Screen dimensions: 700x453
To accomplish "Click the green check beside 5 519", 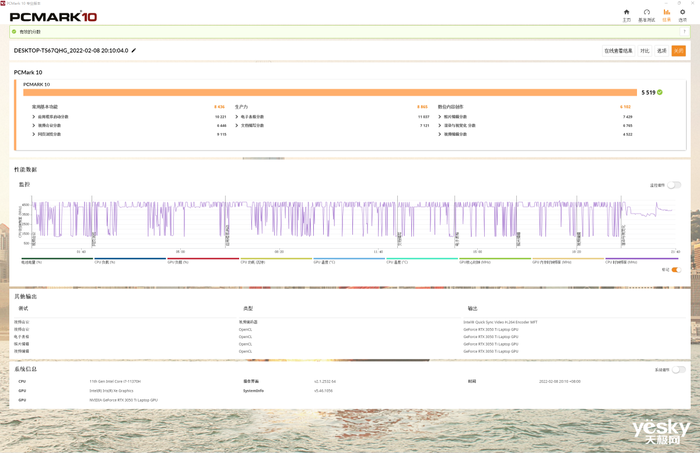I will point(660,92).
